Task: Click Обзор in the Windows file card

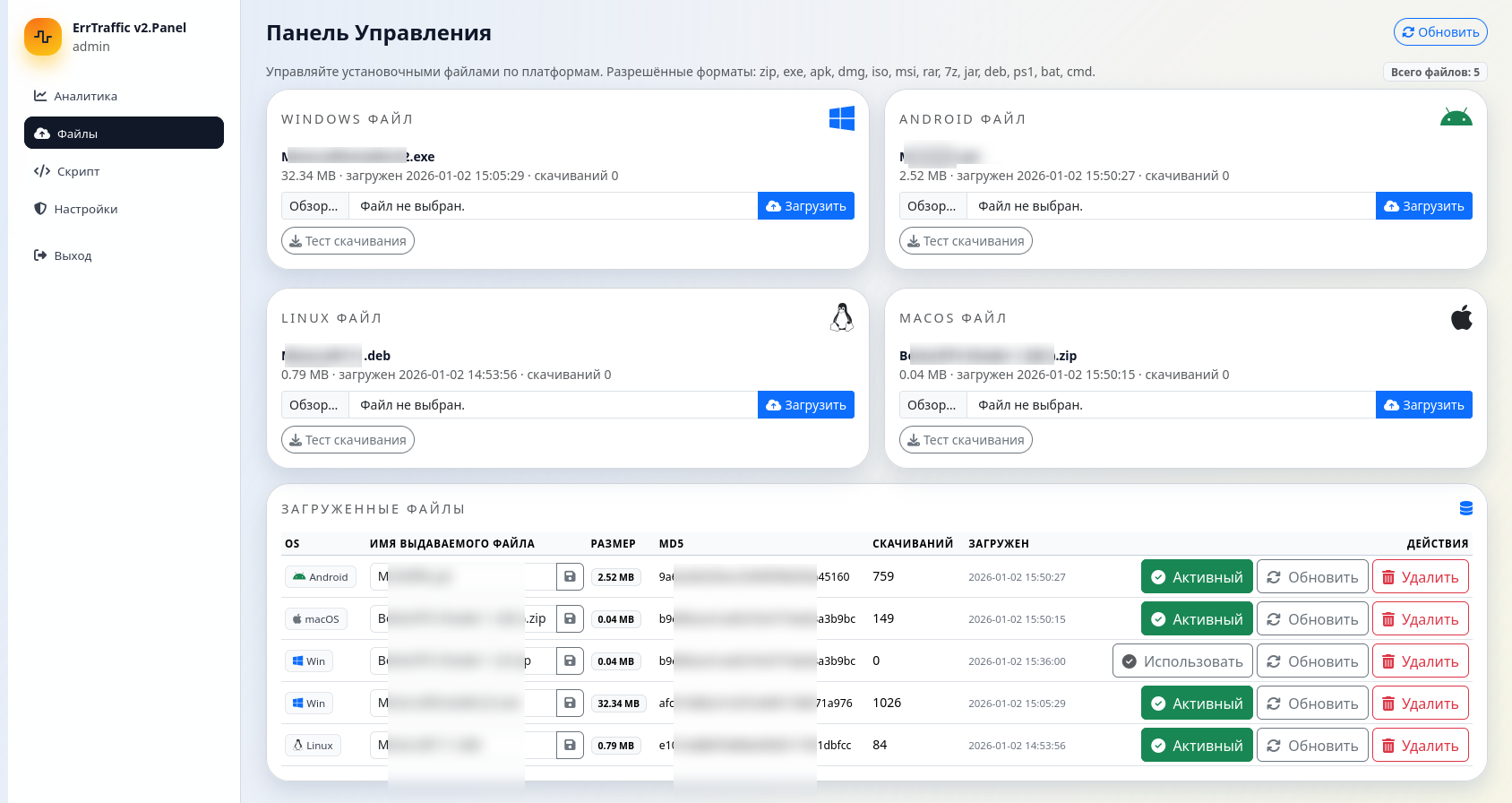Action: click(314, 206)
